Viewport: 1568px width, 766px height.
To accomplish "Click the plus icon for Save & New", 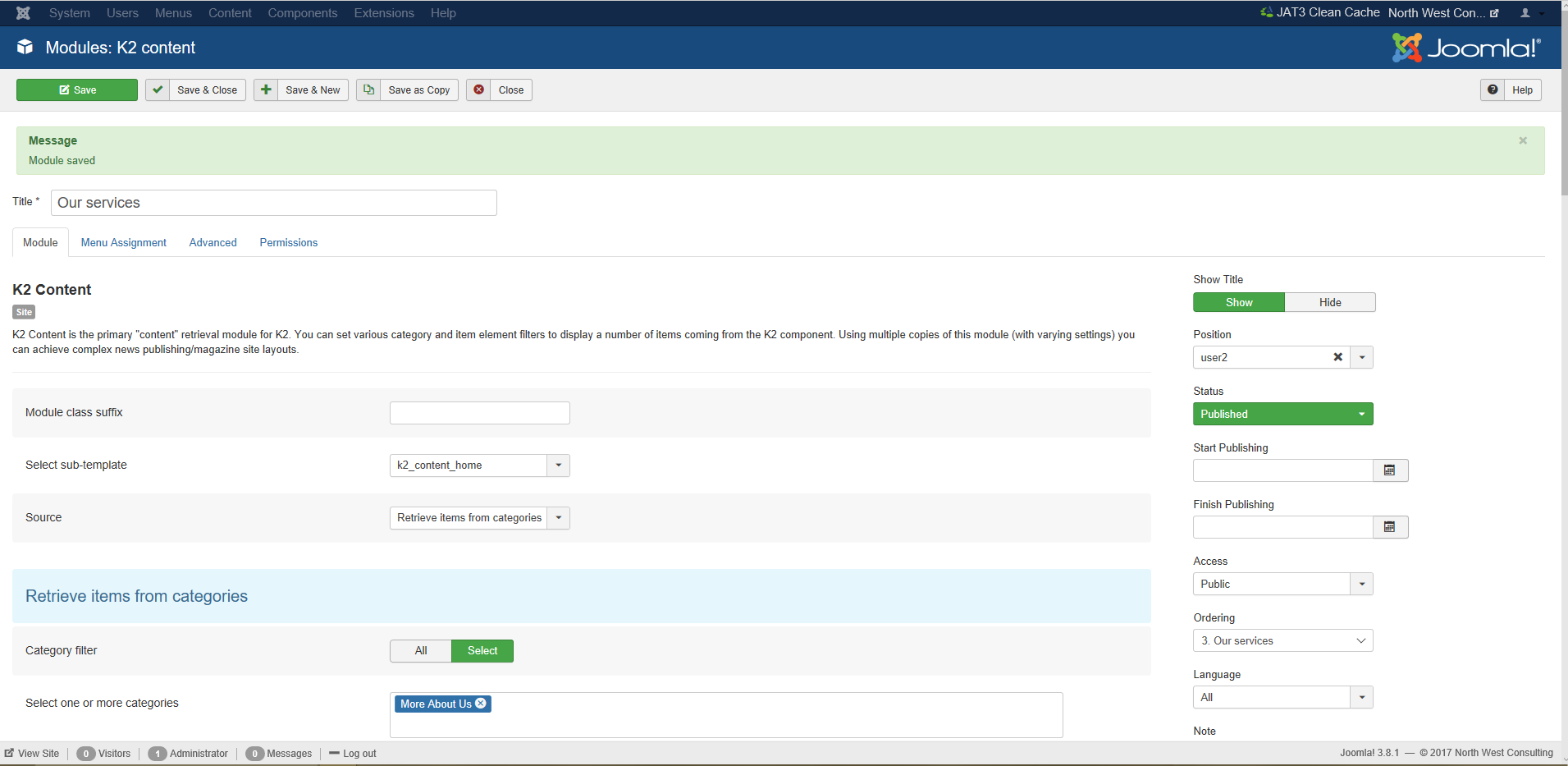I will click(266, 89).
